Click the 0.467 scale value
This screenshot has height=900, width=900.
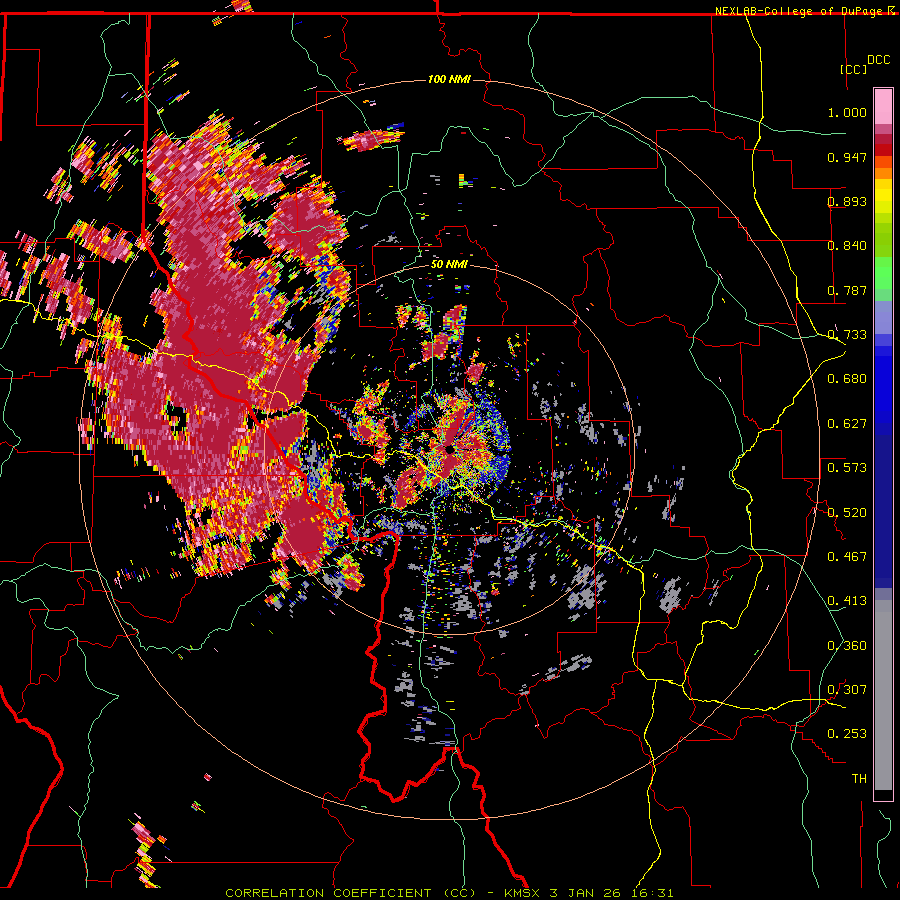tap(847, 557)
